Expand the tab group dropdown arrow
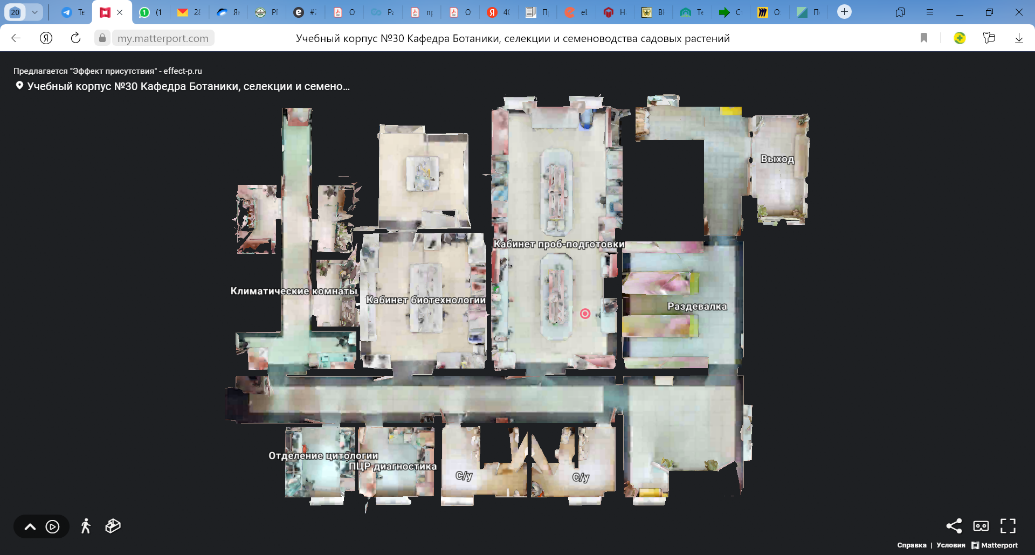The image size is (1035, 555). pos(36,12)
